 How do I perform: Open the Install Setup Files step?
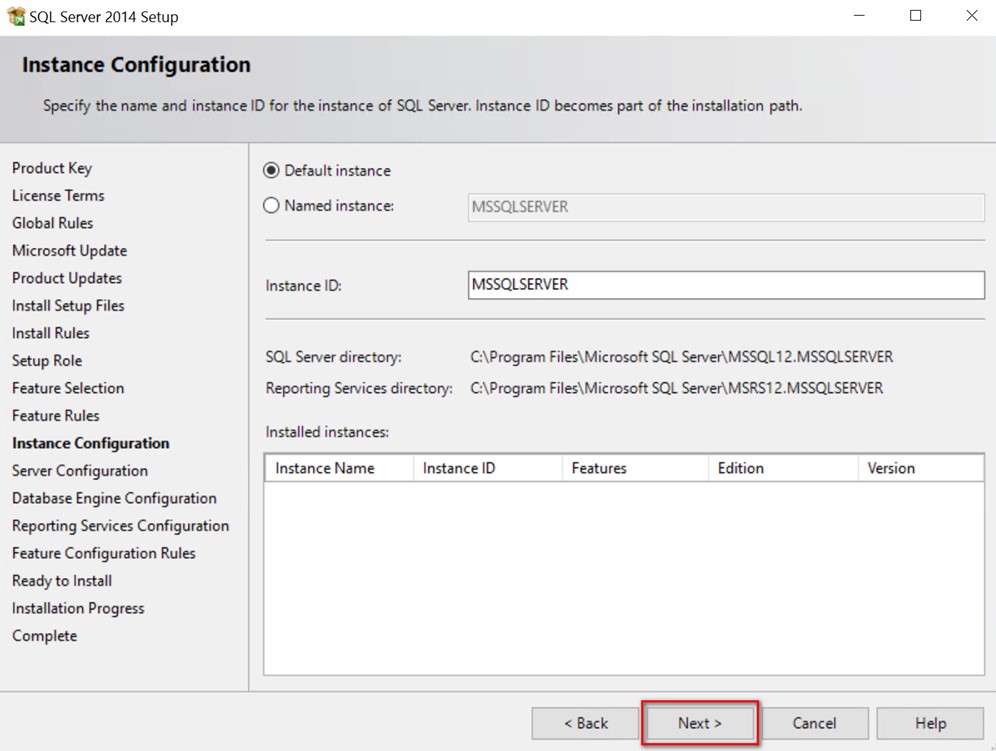coord(69,306)
